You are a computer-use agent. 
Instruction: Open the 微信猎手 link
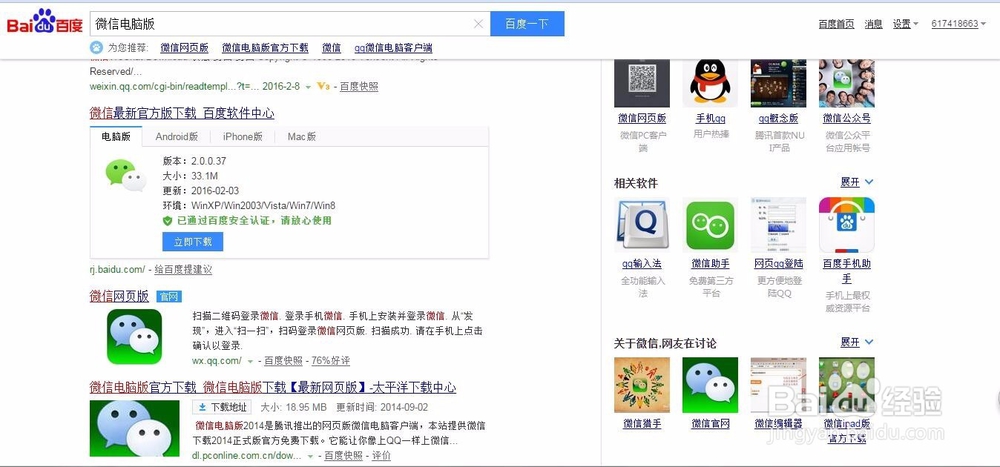642,424
